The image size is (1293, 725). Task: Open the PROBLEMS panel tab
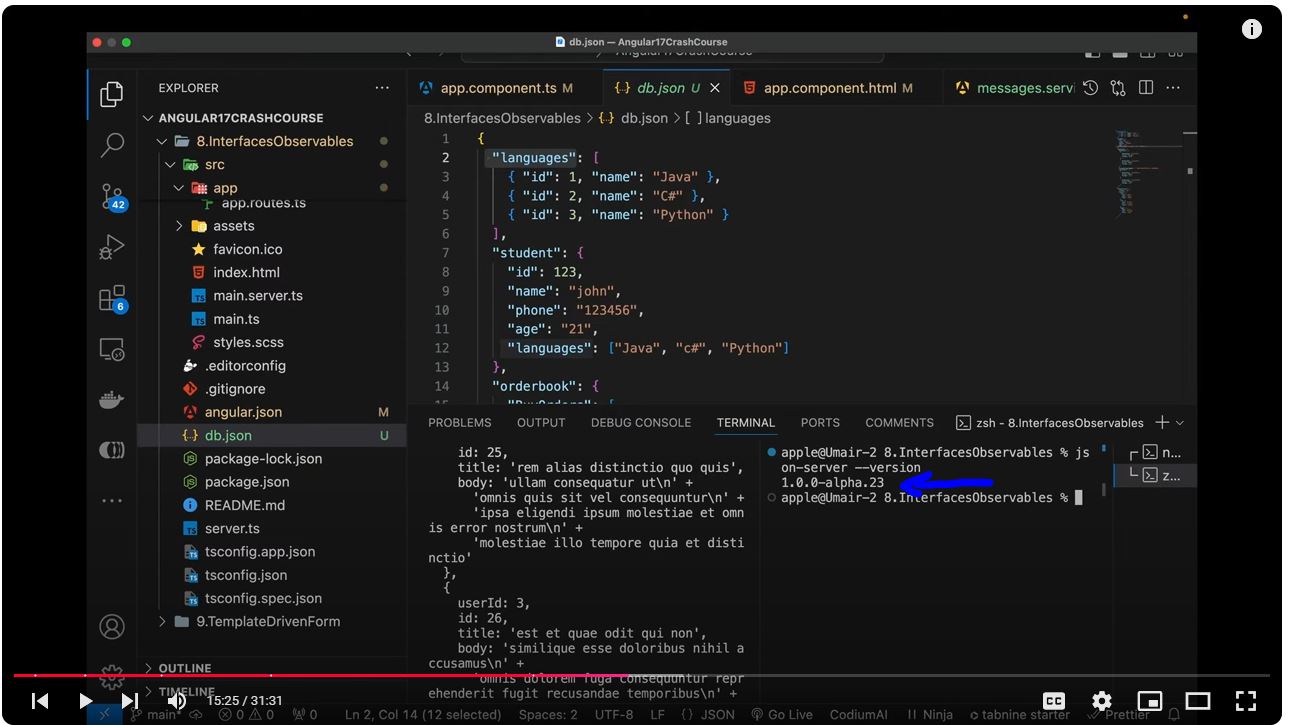pos(459,423)
